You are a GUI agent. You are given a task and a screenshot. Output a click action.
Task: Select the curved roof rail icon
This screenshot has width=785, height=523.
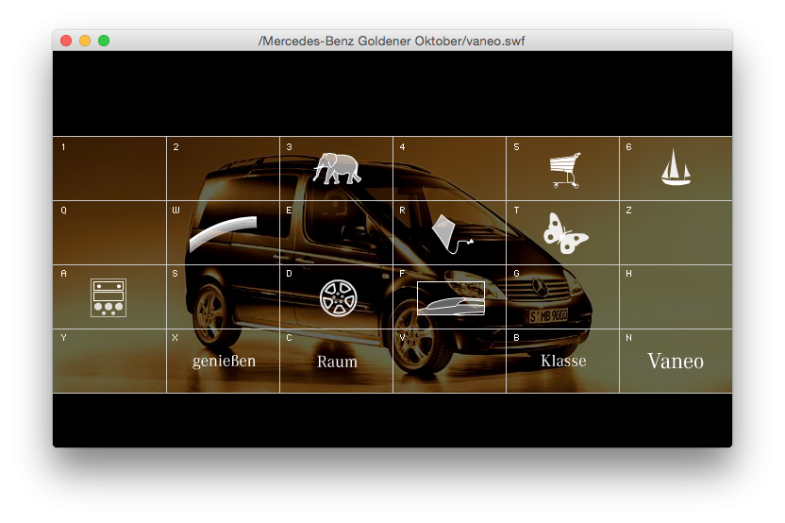223,233
